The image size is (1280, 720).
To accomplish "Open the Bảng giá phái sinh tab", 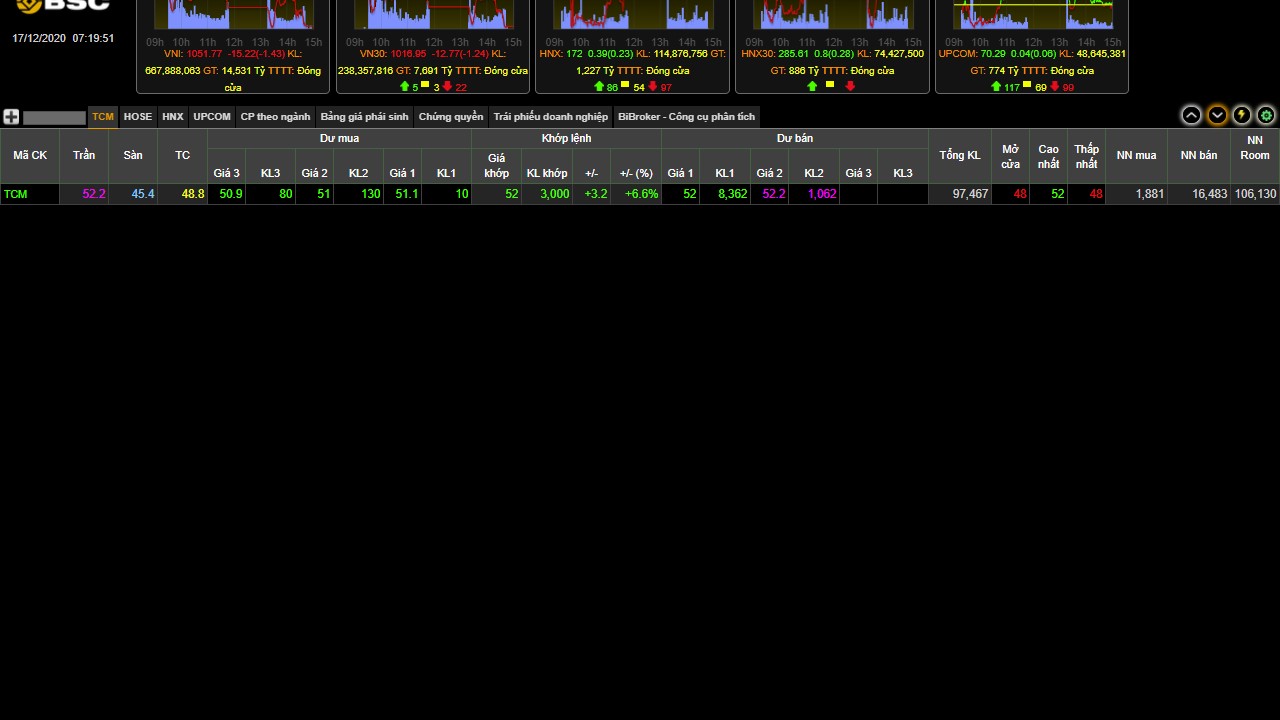I will point(364,117).
